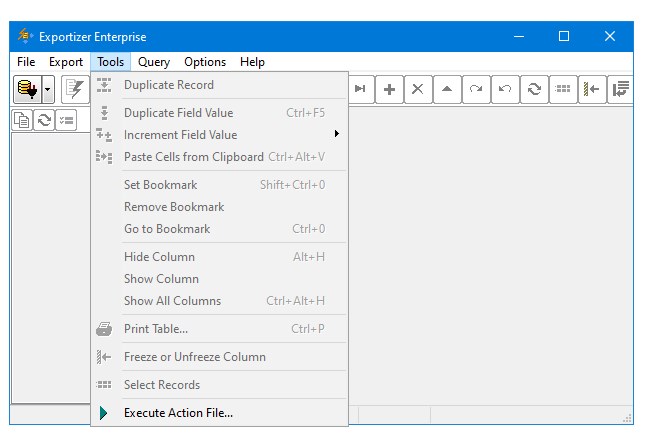The width and height of the screenshot is (650, 442).
Task: Select Print Table... menu entry
Action: coord(219,329)
